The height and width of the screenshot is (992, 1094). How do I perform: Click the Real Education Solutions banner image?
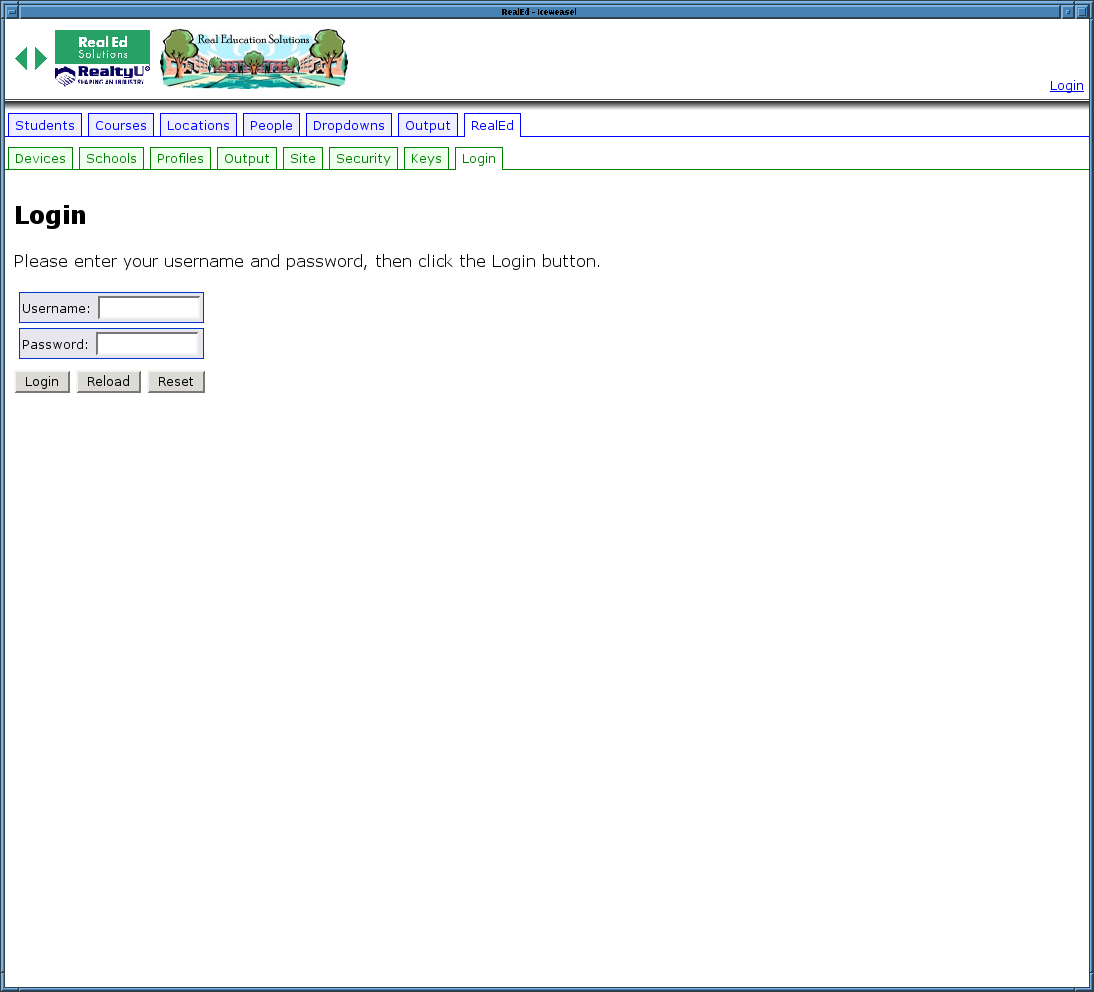coord(254,59)
